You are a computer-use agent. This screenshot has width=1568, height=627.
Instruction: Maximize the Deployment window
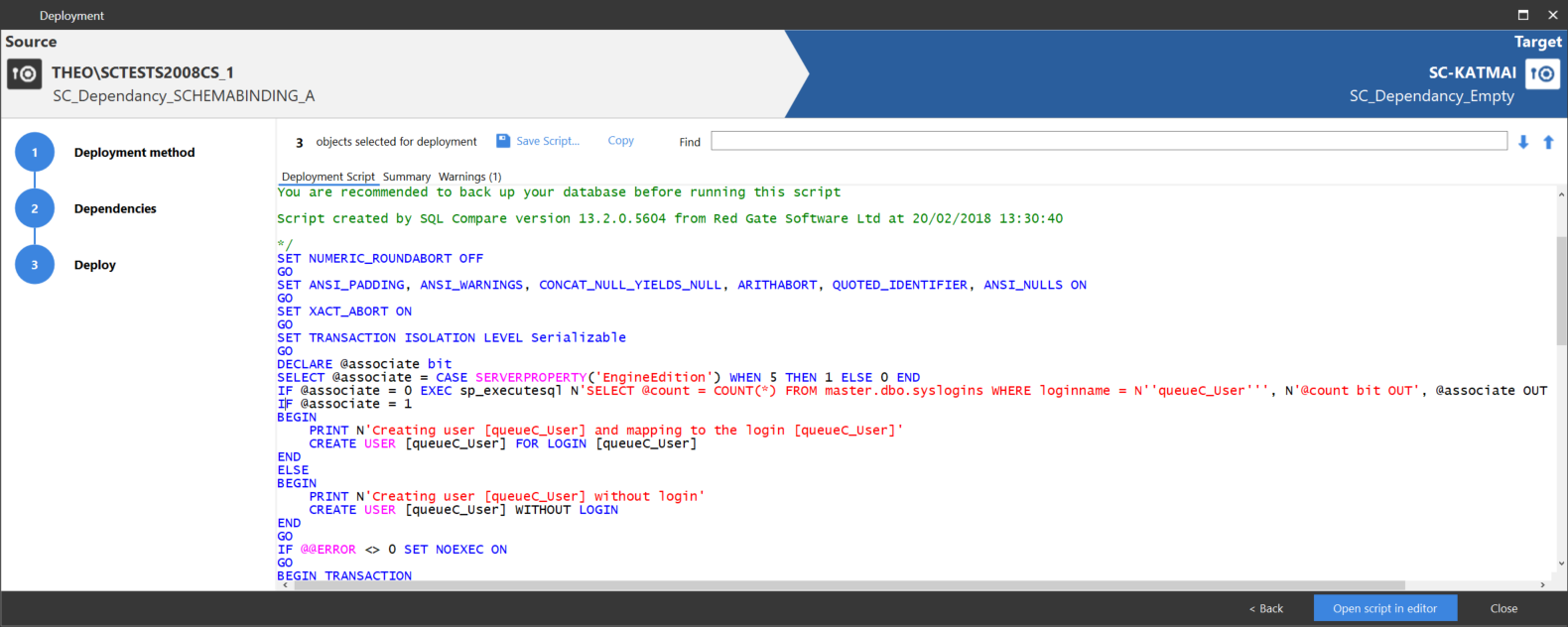tap(1523, 15)
